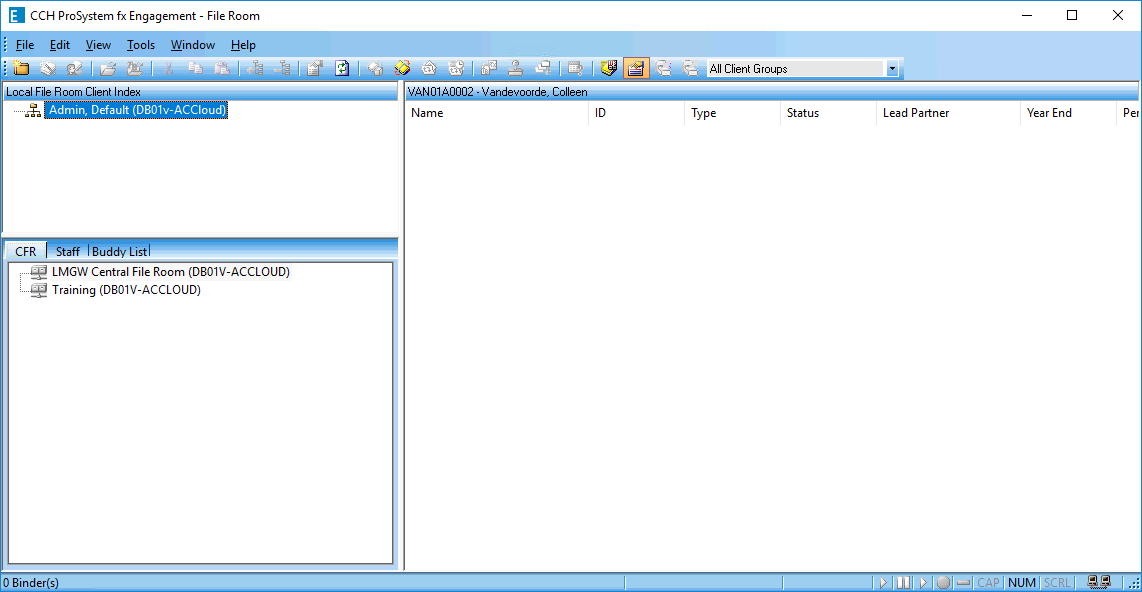Open the All Client Groups dropdown

point(892,68)
